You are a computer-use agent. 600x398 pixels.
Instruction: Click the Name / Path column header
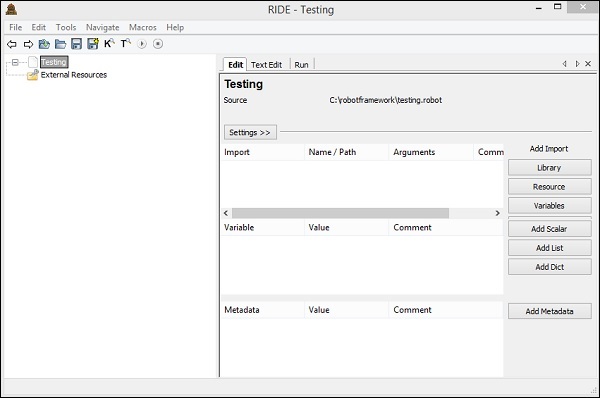click(346, 152)
